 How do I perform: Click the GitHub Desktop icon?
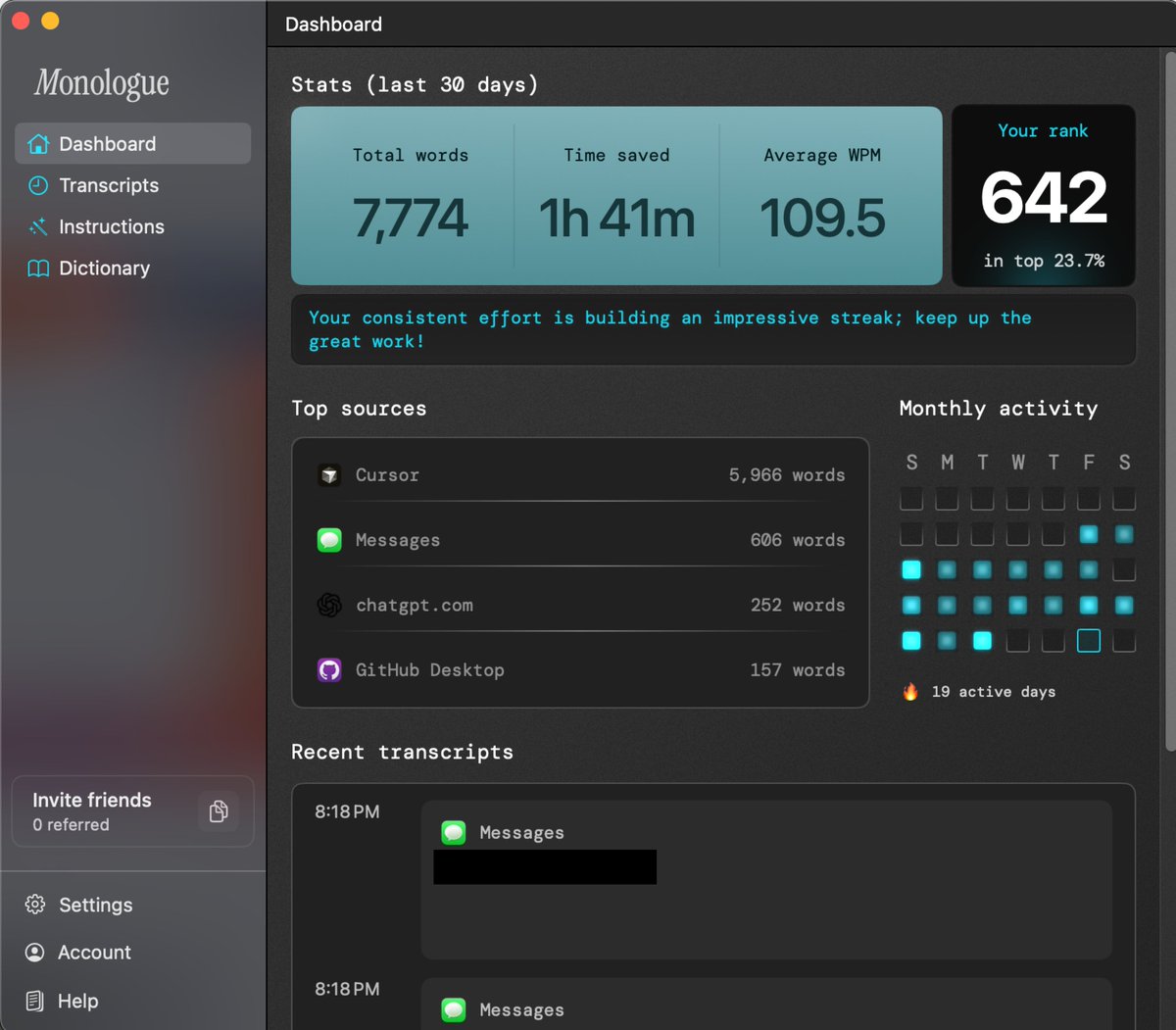coord(329,670)
